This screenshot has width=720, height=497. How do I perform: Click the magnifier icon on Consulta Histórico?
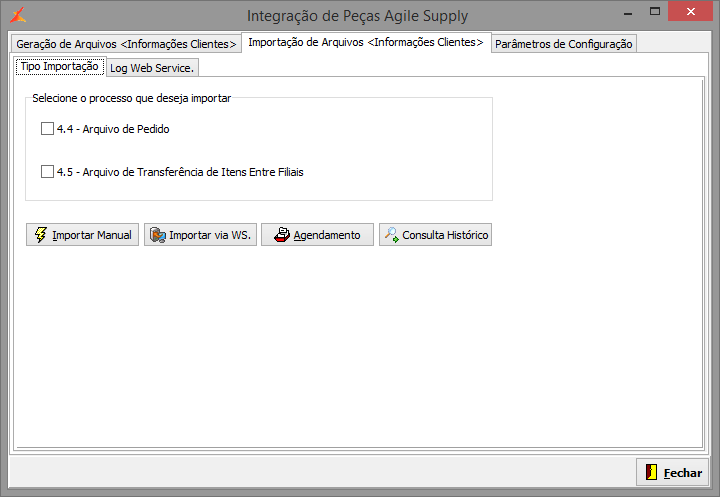[392, 235]
